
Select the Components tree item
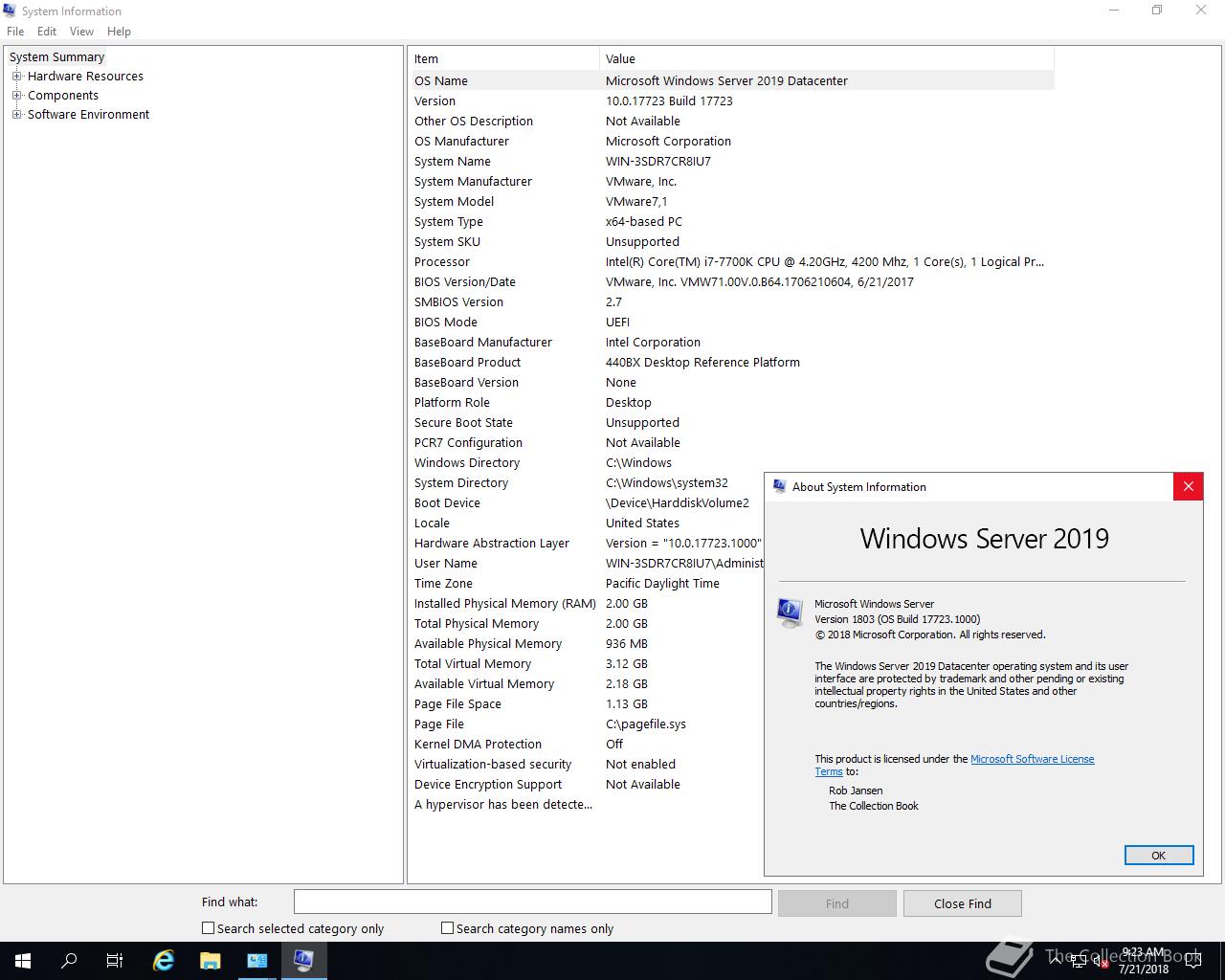[x=63, y=95]
